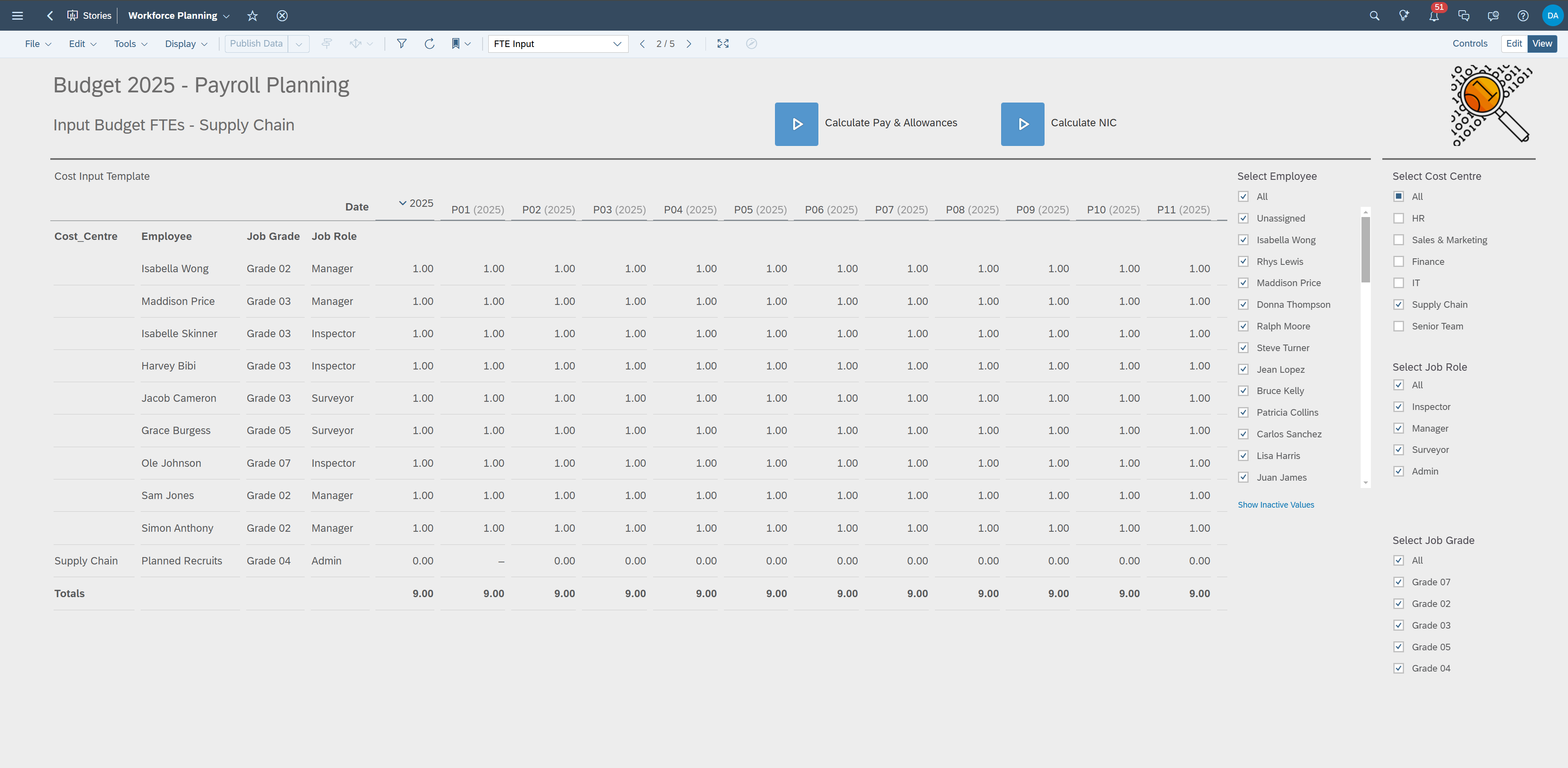Go back using the left arrow
Image resolution: width=1568 pixels, height=768 pixels.
[50, 16]
